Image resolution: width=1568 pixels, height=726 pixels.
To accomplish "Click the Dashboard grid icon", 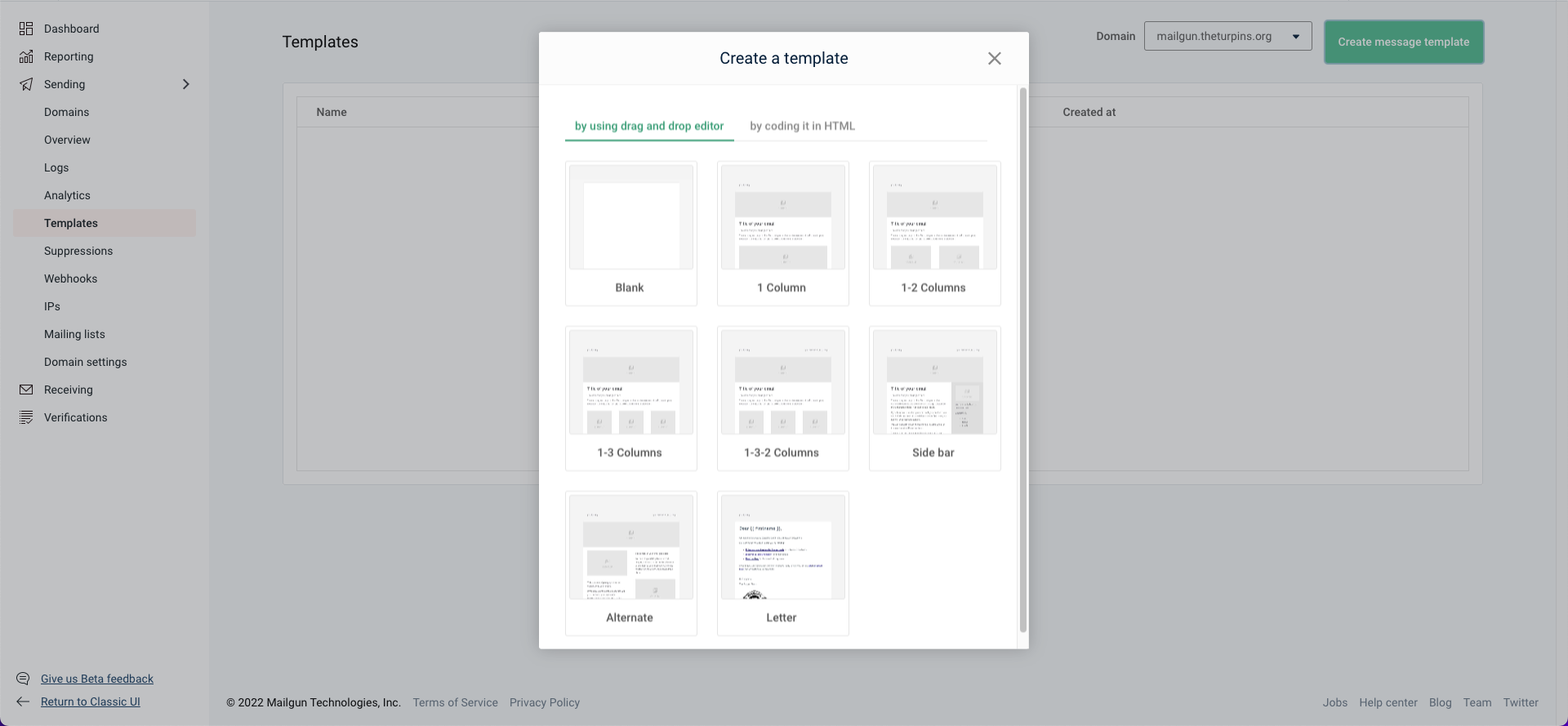I will 26,29.
